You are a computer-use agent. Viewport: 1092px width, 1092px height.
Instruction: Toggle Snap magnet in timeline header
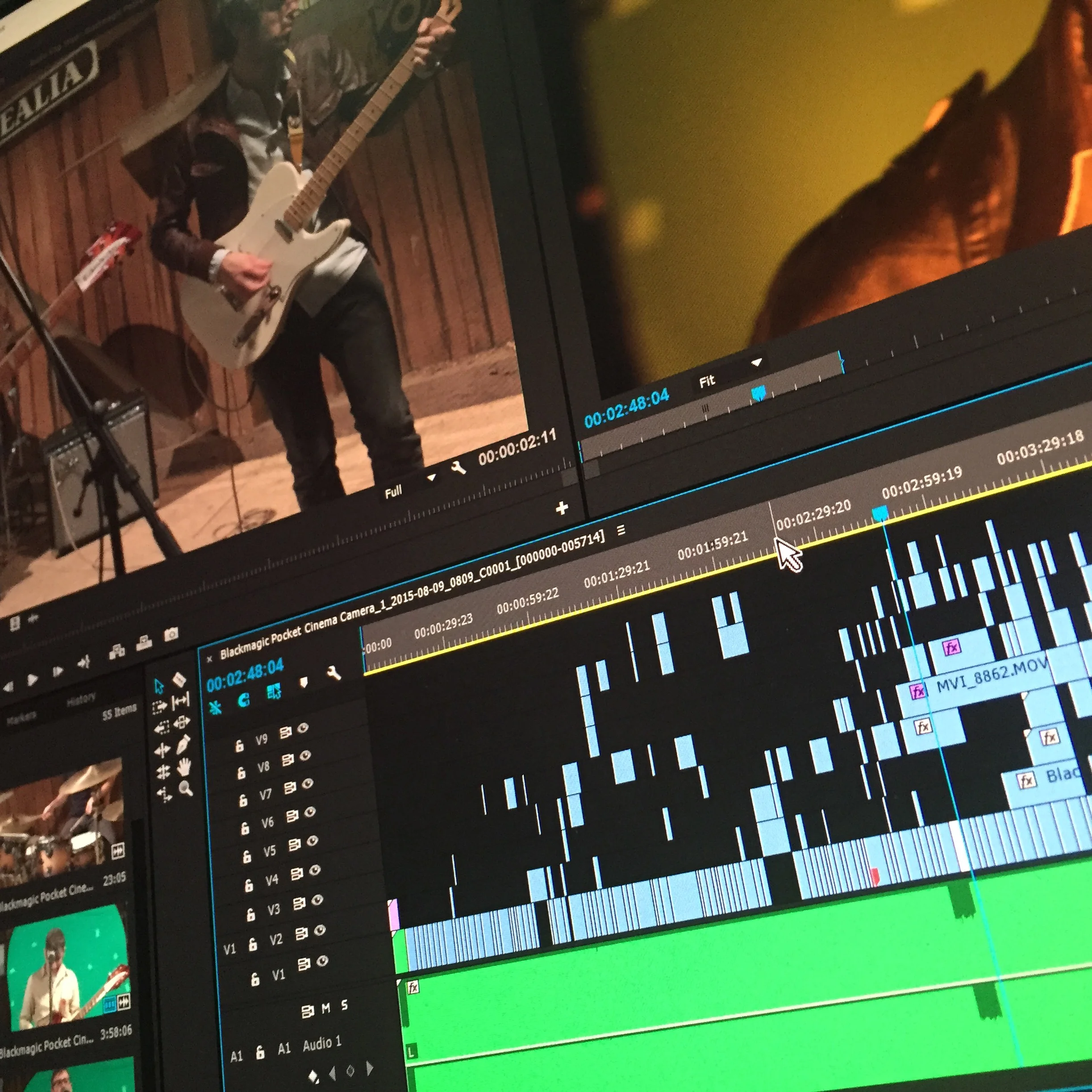click(244, 700)
